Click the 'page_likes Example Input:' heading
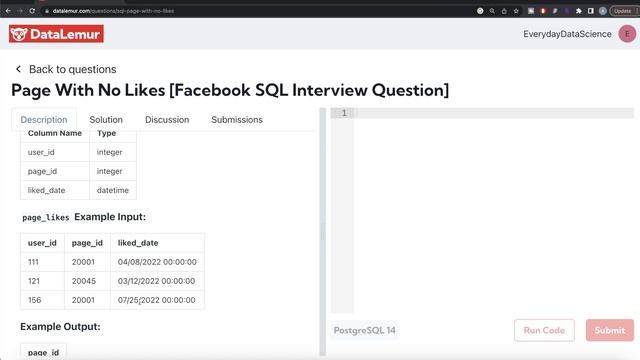Image resolution: width=640 pixels, height=360 pixels. click(x=84, y=217)
